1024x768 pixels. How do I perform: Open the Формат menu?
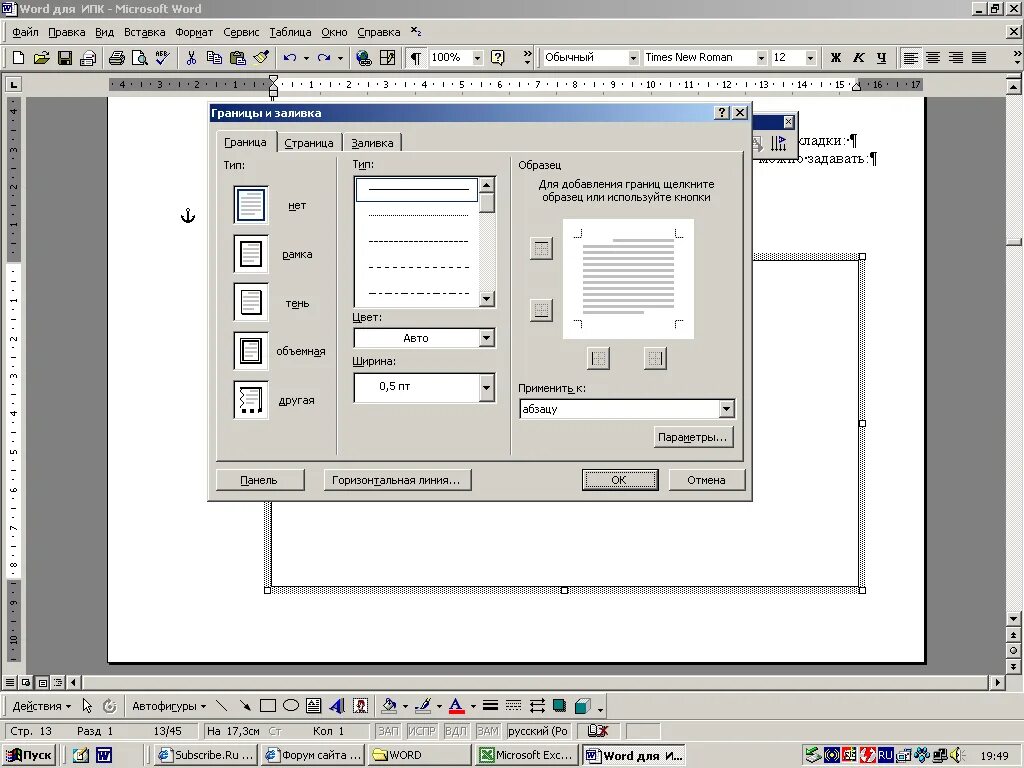point(194,32)
